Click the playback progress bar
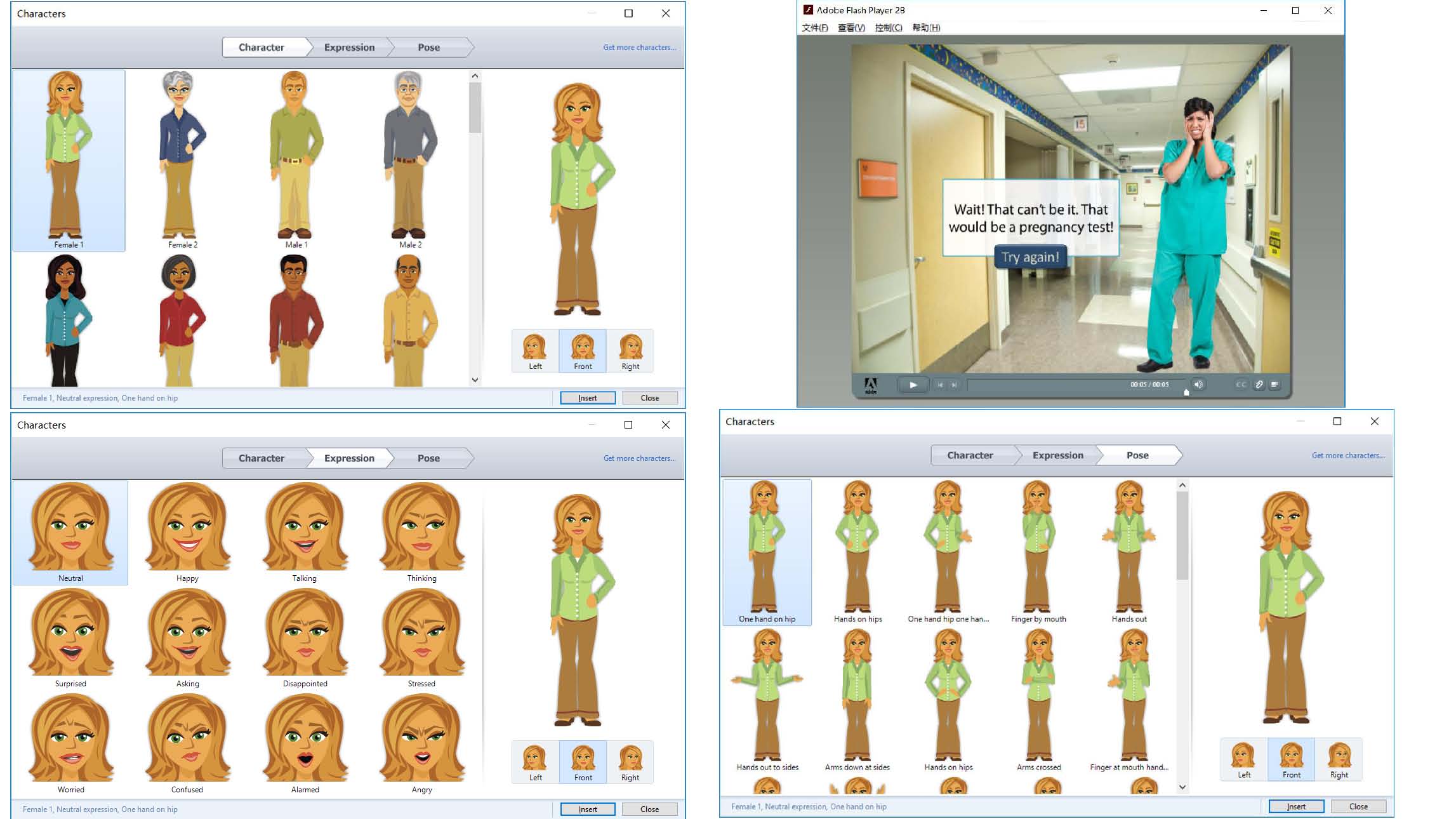Screen dimensions: 1456x819 click(x=1047, y=385)
